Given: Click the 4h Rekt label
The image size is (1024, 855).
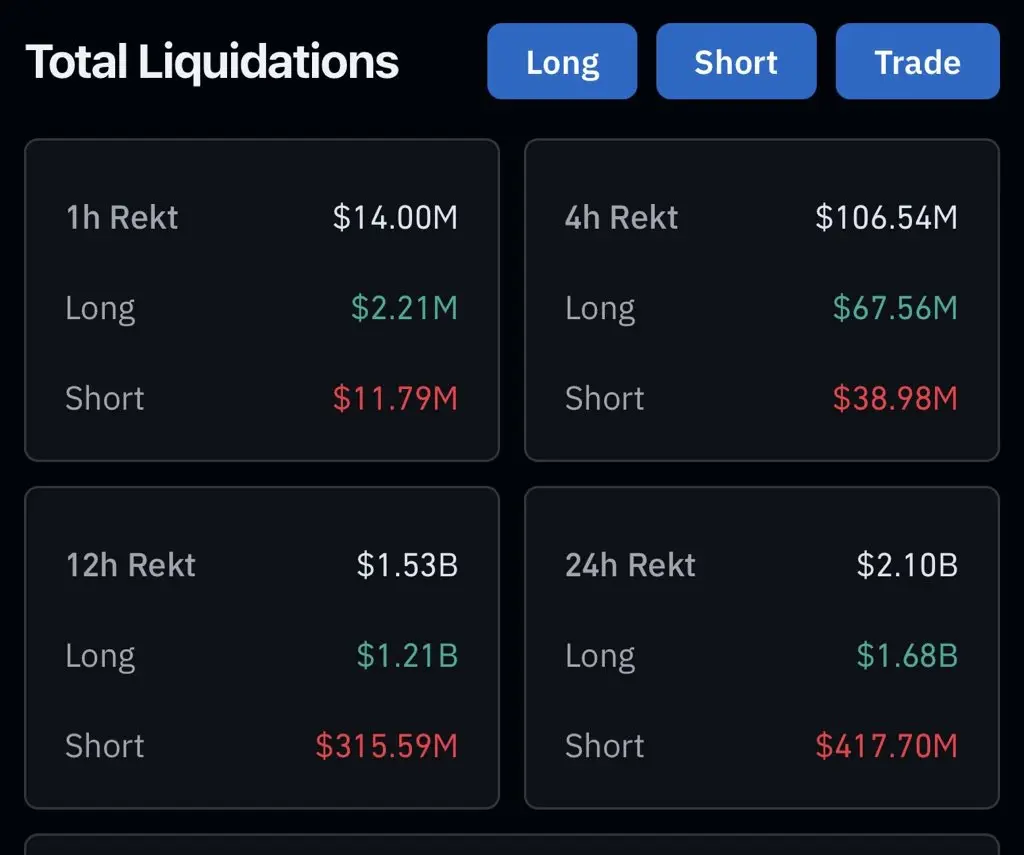Looking at the screenshot, I should (x=622, y=218).
